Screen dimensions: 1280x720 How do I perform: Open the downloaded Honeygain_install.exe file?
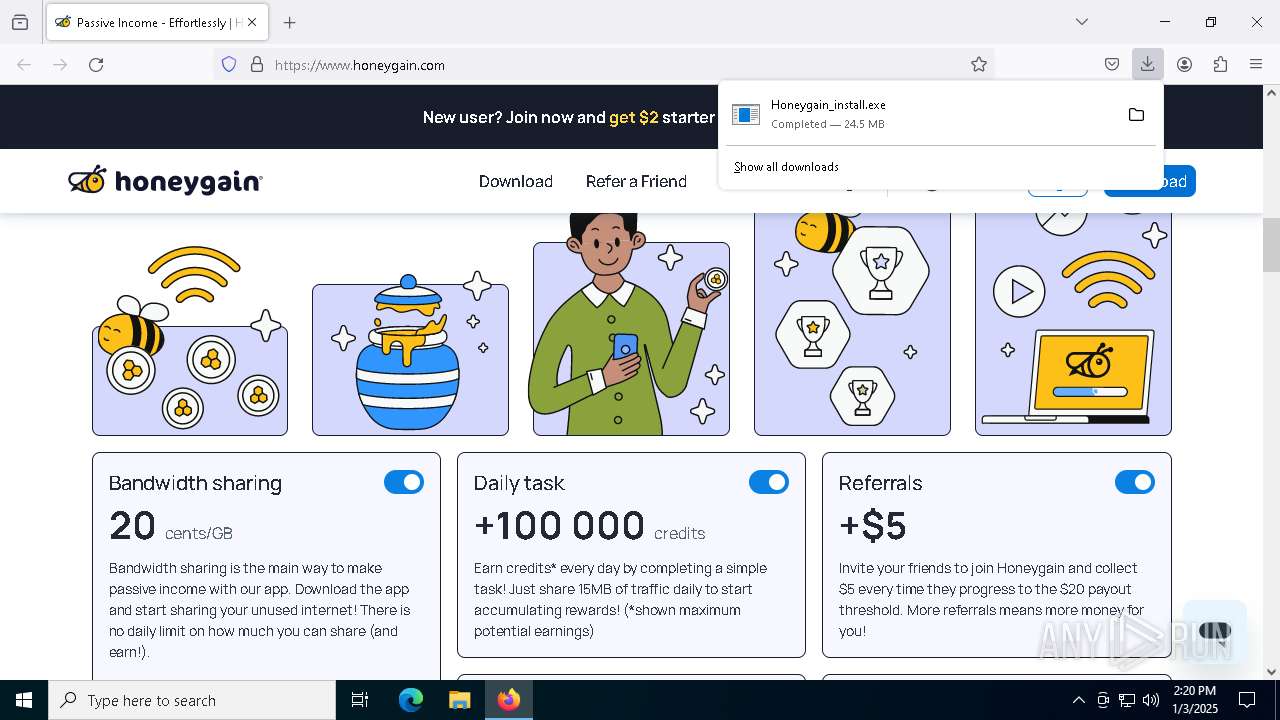click(920, 114)
